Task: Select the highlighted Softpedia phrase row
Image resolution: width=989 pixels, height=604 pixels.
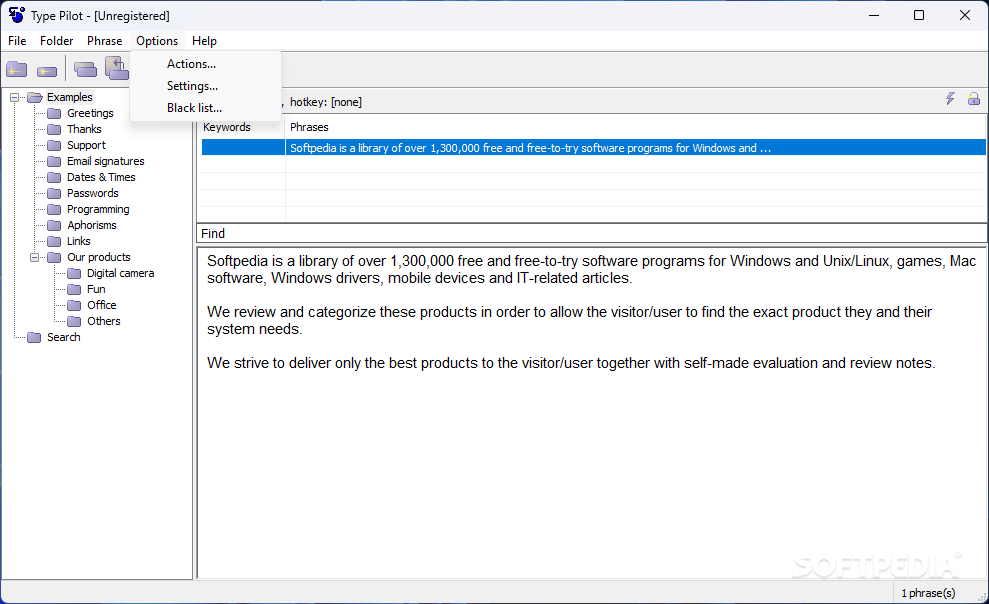Action: pyautogui.click(x=594, y=148)
